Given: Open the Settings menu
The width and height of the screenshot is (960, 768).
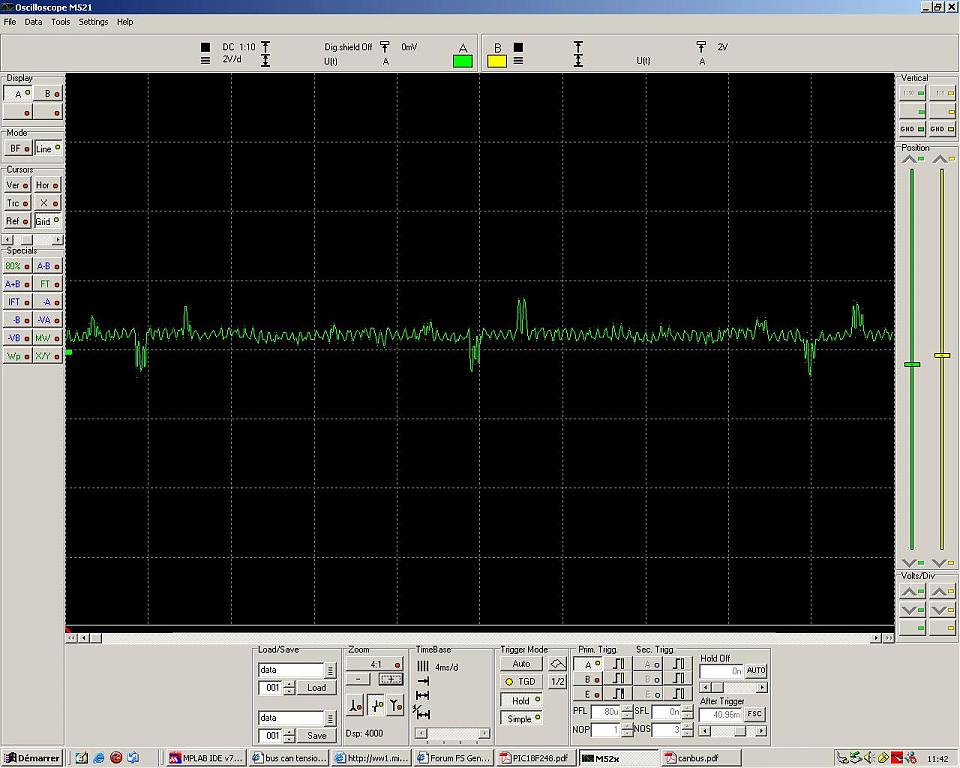Looking at the screenshot, I should click(x=93, y=22).
